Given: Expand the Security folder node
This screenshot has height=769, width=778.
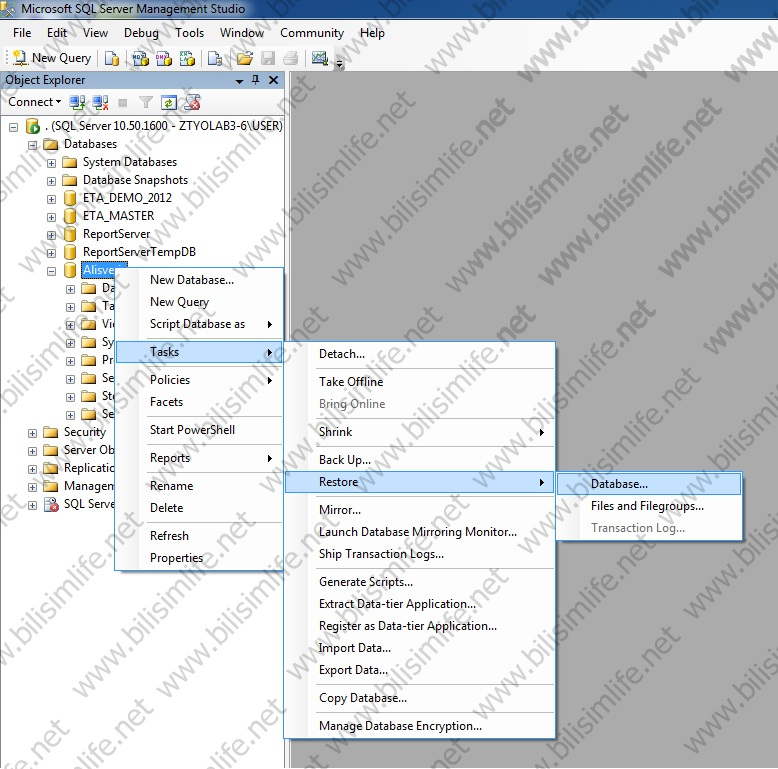Looking at the screenshot, I should pos(33,432).
